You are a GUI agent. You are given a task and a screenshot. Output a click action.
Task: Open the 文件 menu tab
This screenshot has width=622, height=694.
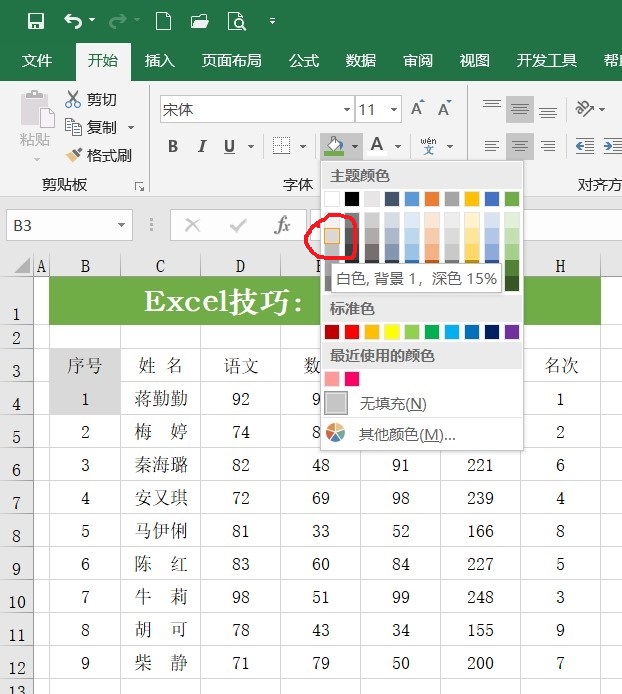(x=37, y=61)
